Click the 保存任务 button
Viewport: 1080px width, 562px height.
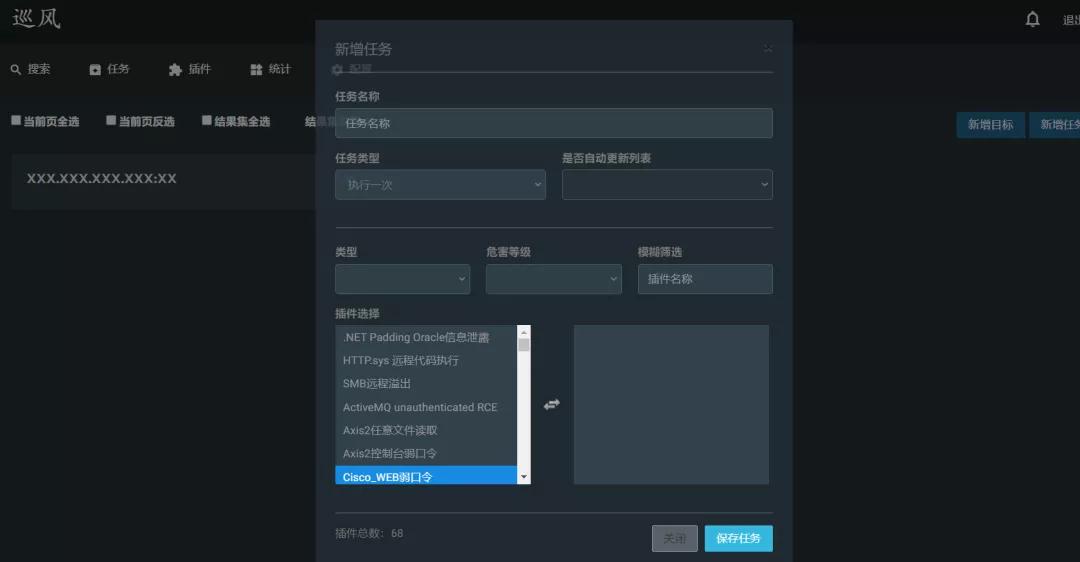point(738,539)
